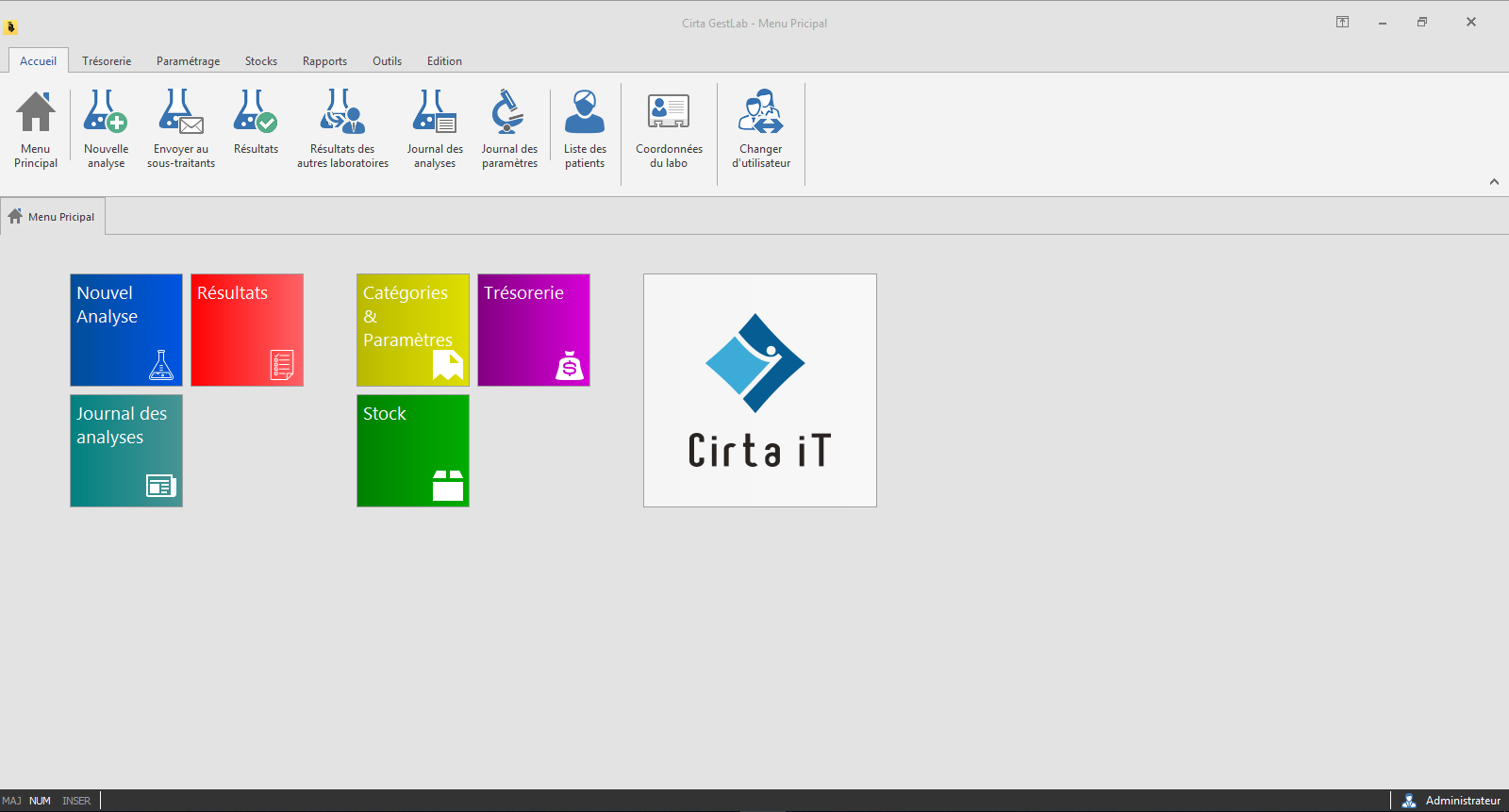Click the INSER indicator in status bar

(76, 801)
